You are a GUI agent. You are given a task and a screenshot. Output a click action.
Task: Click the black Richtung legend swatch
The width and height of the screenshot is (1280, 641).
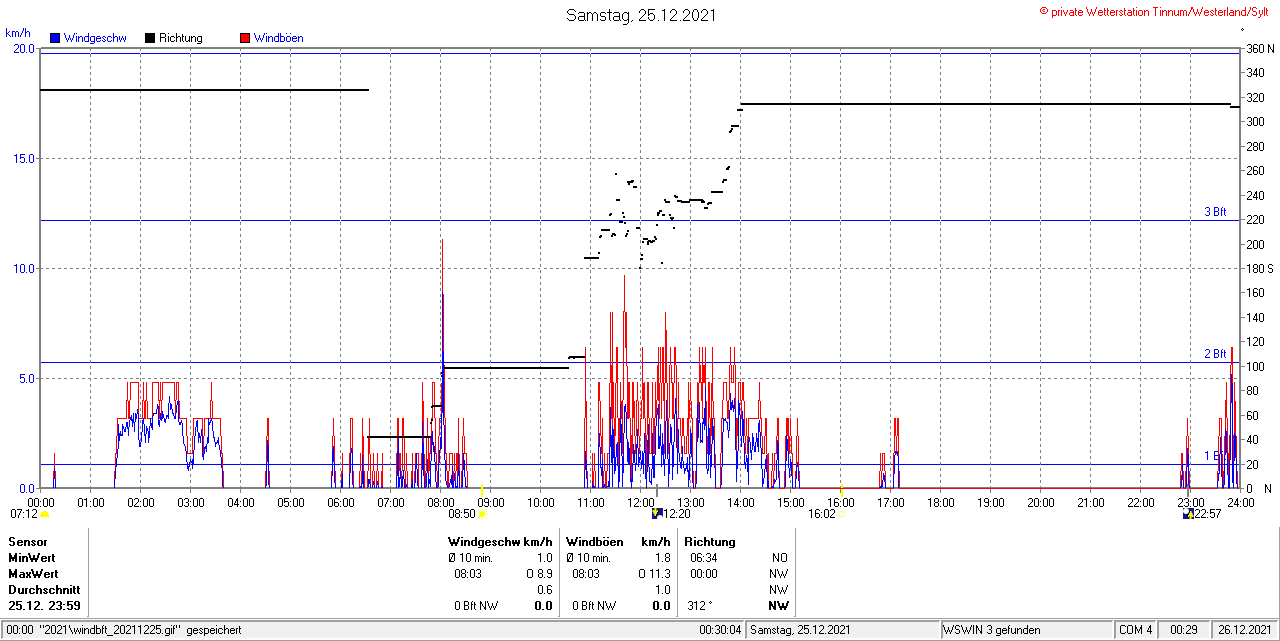(x=149, y=38)
